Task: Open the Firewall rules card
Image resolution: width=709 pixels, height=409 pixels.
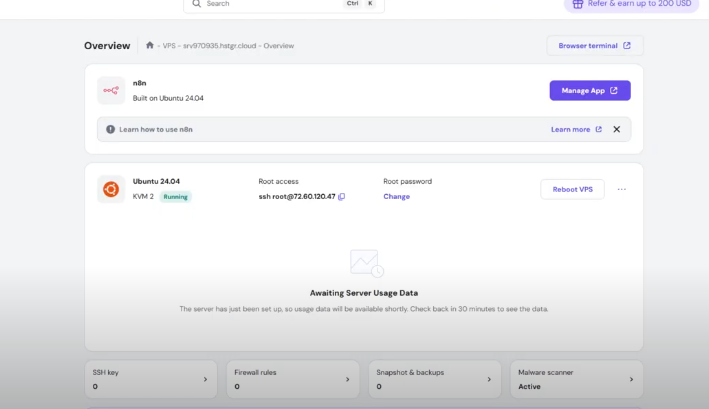Action: [x=293, y=379]
